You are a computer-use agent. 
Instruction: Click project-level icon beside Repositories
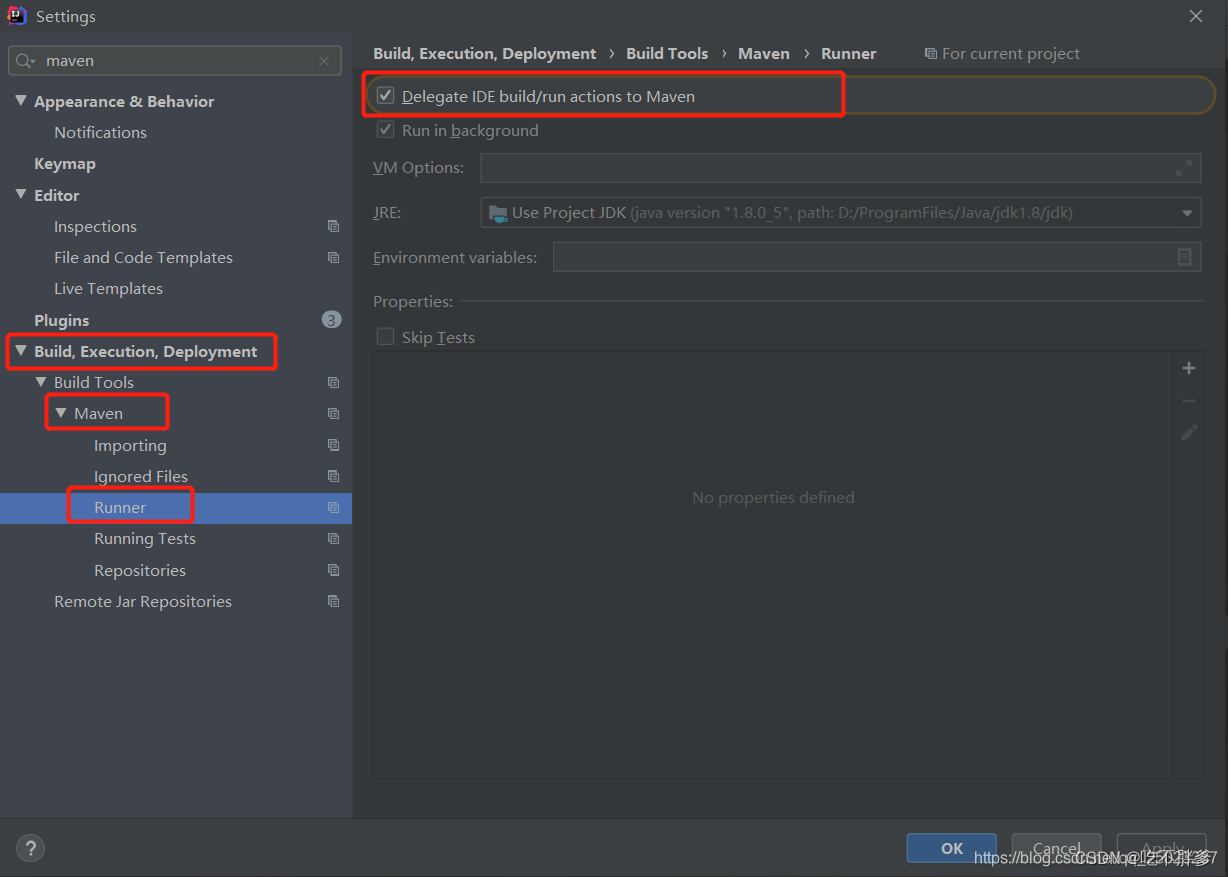click(x=334, y=571)
